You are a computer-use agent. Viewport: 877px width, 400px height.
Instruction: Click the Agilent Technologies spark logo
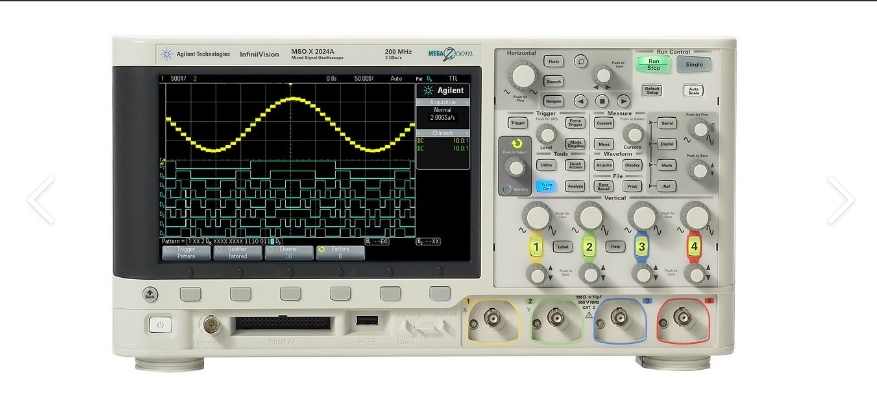[167, 54]
